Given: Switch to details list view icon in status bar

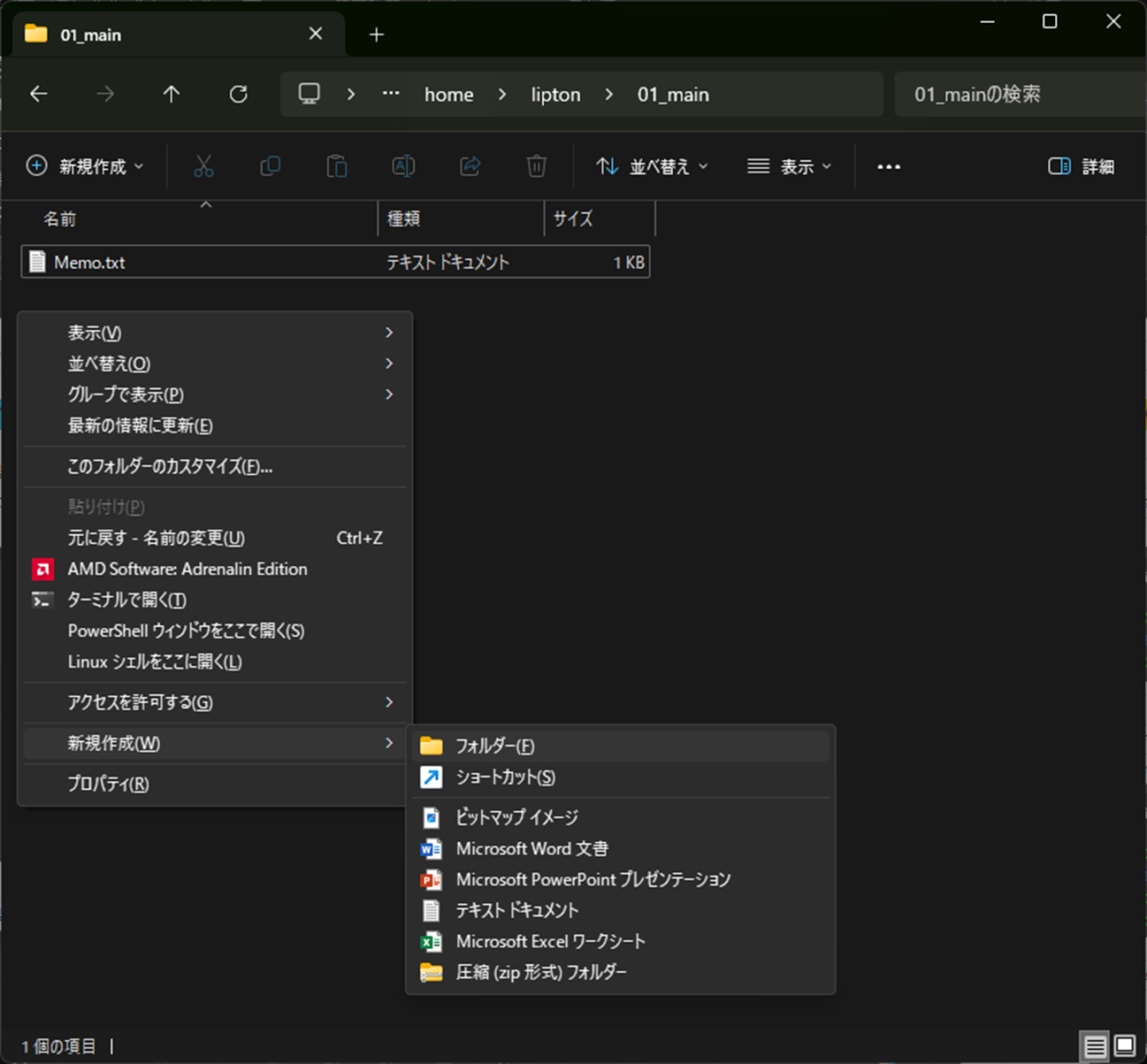Looking at the screenshot, I should [x=1095, y=1047].
